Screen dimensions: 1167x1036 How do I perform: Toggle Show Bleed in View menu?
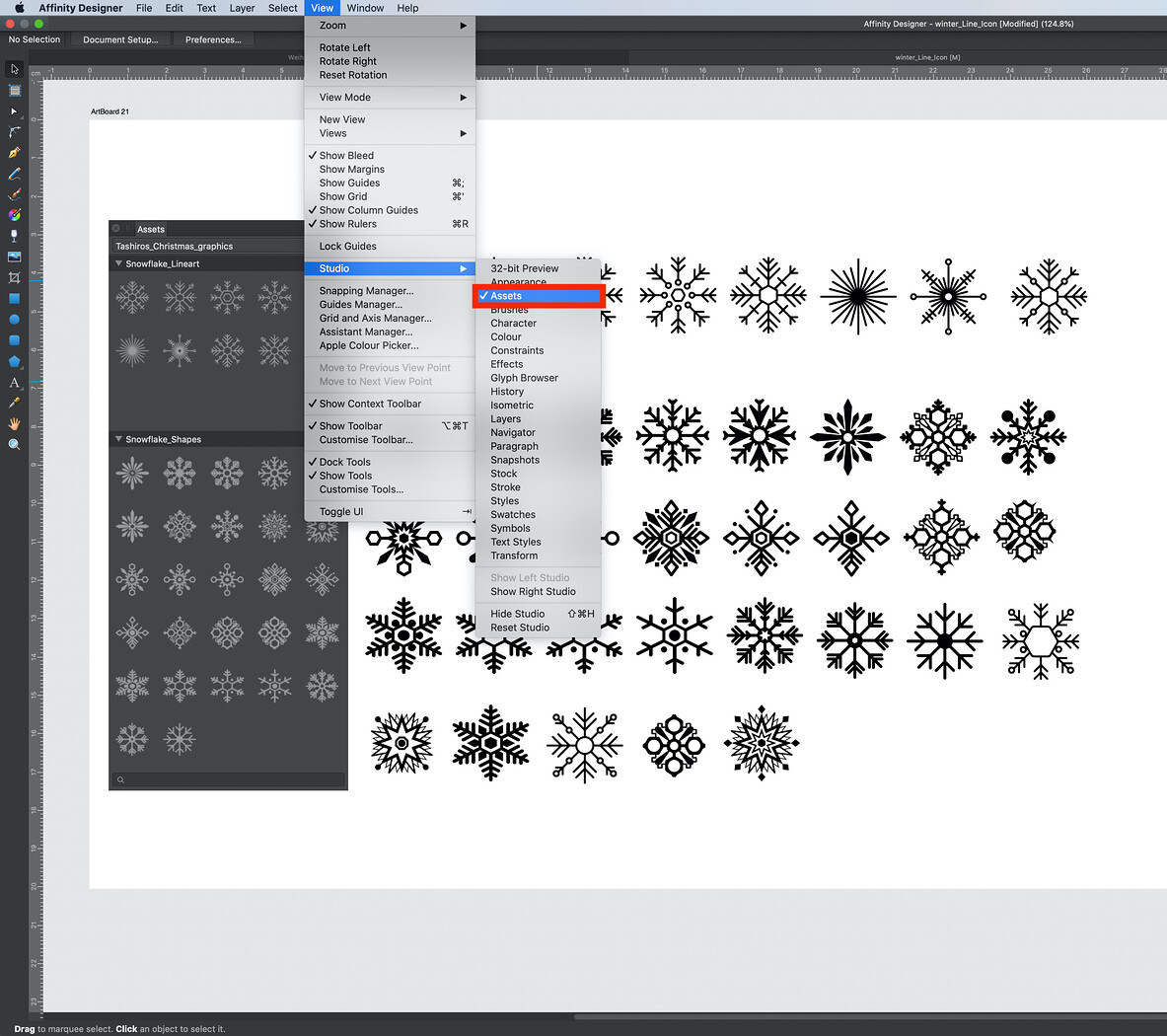(x=390, y=156)
